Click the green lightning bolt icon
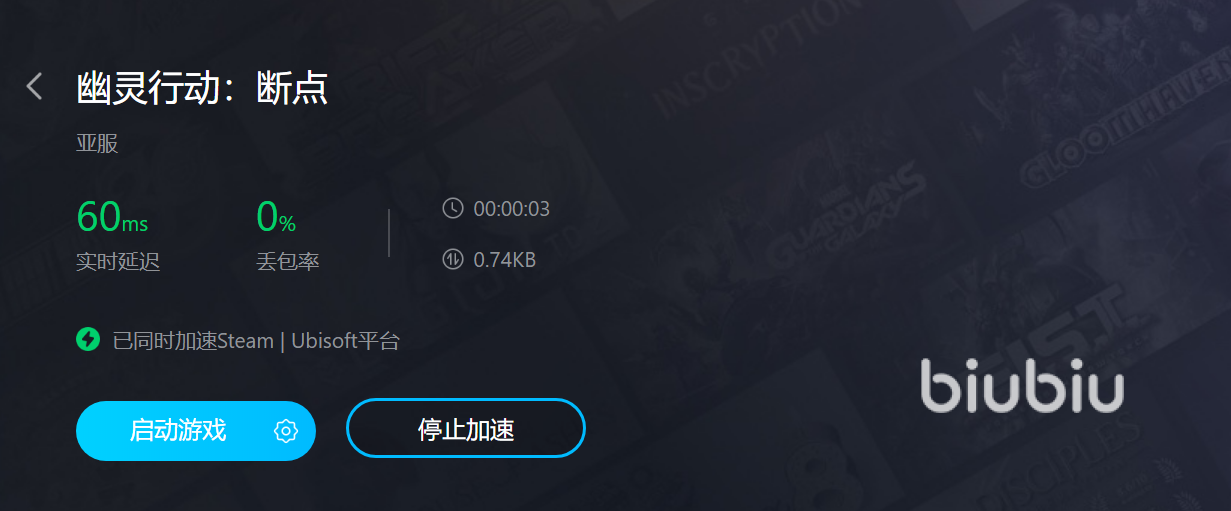Image resolution: width=1231 pixels, height=511 pixels. click(x=88, y=339)
